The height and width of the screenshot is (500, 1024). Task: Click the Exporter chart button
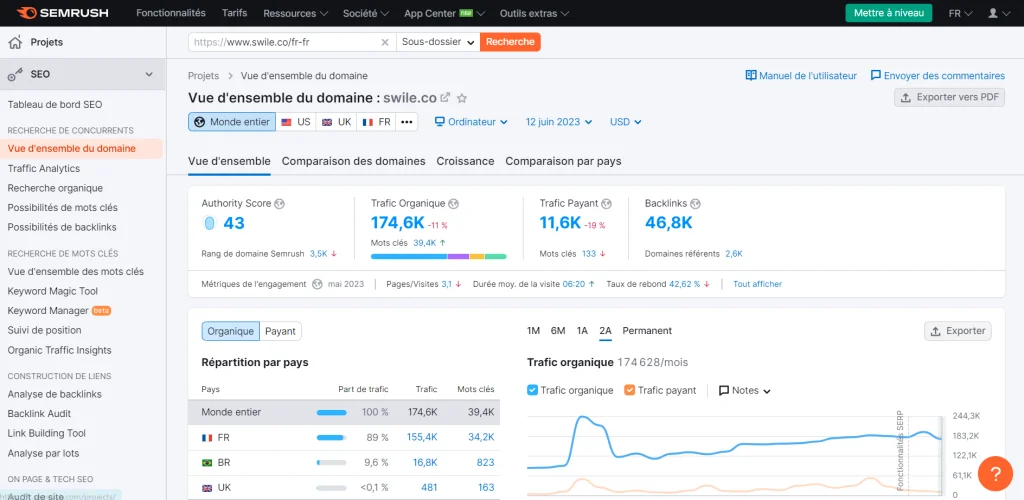click(x=958, y=331)
